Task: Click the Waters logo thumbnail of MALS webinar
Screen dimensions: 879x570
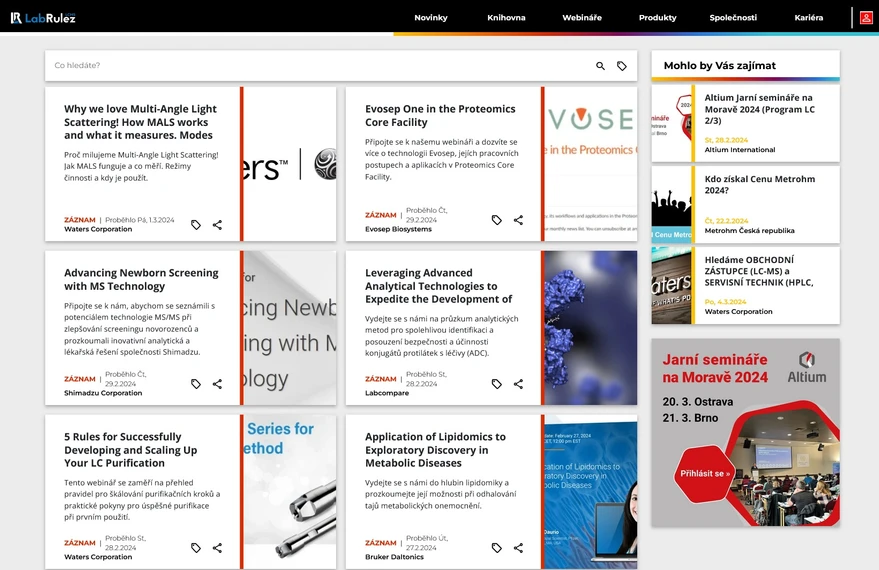Action: (290, 164)
